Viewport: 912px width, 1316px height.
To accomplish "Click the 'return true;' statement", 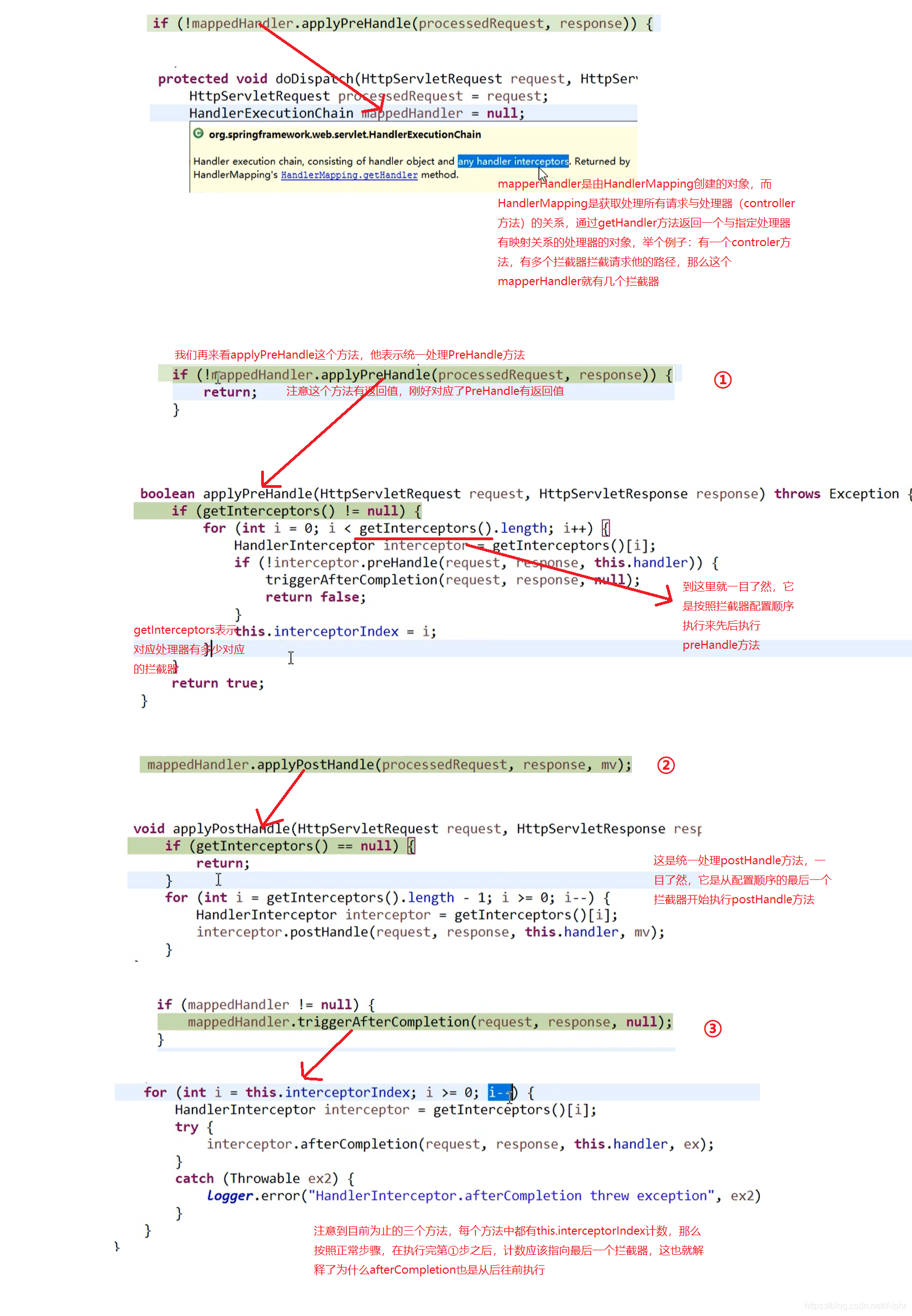I will 218,683.
